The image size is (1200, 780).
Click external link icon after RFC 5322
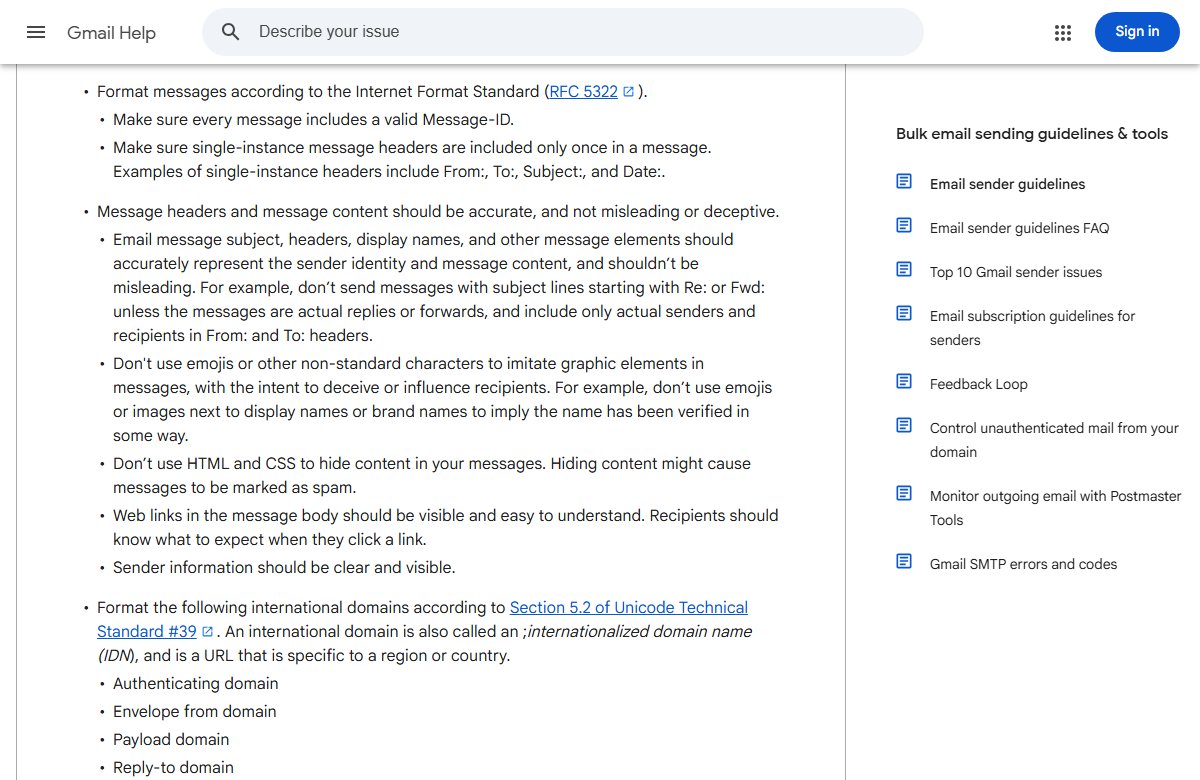pyautogui.click(x=628, y=92)
